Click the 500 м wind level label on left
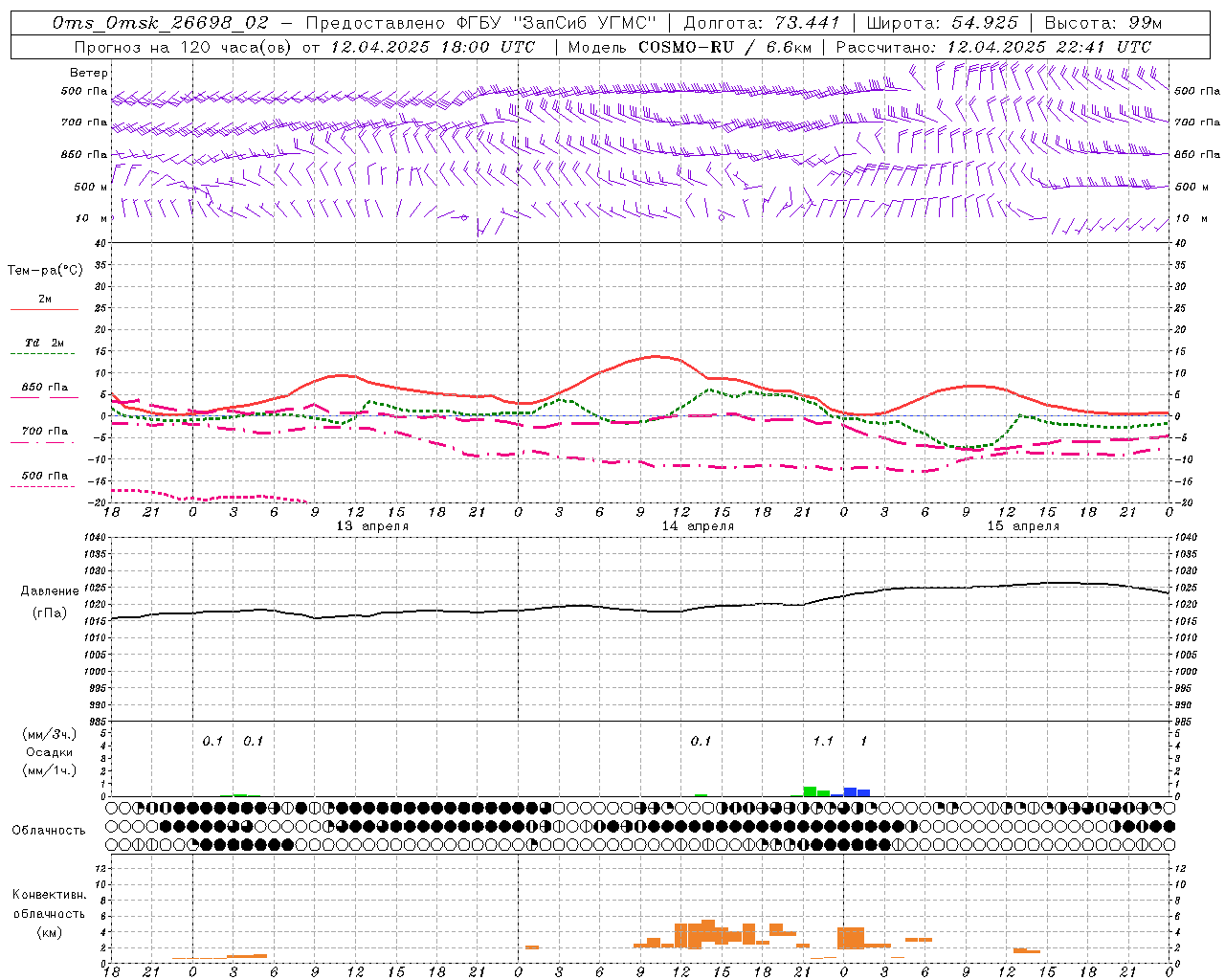 click(91, 187)
